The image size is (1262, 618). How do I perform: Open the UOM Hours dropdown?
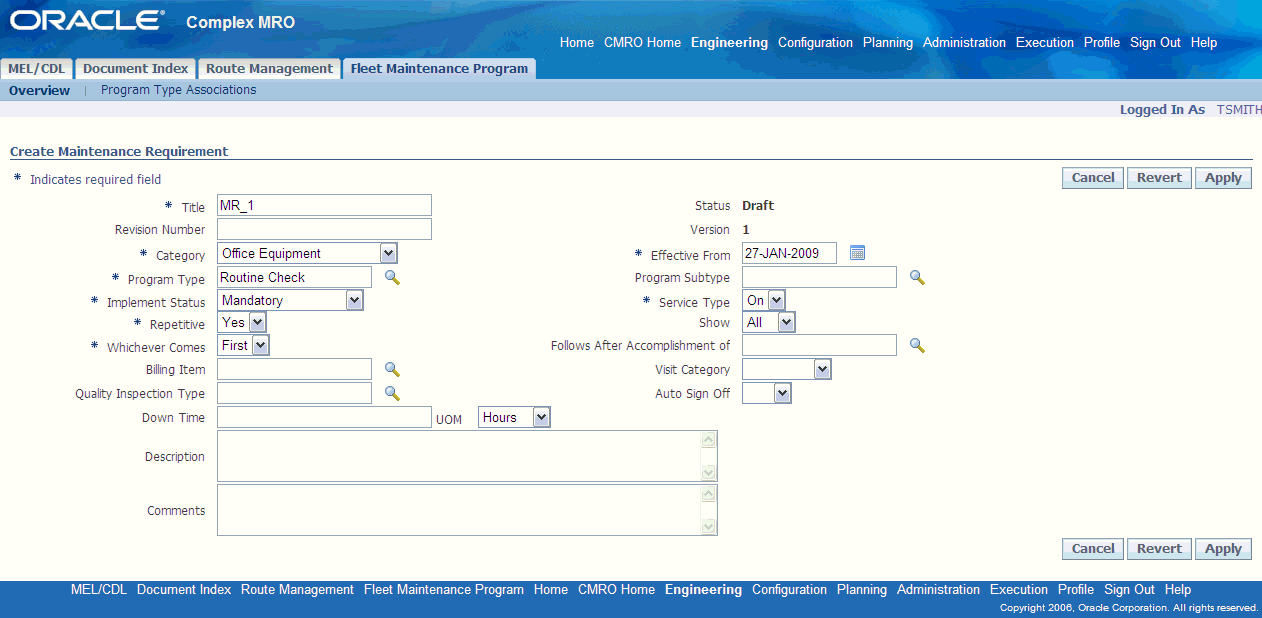click(x=515, y=417)
